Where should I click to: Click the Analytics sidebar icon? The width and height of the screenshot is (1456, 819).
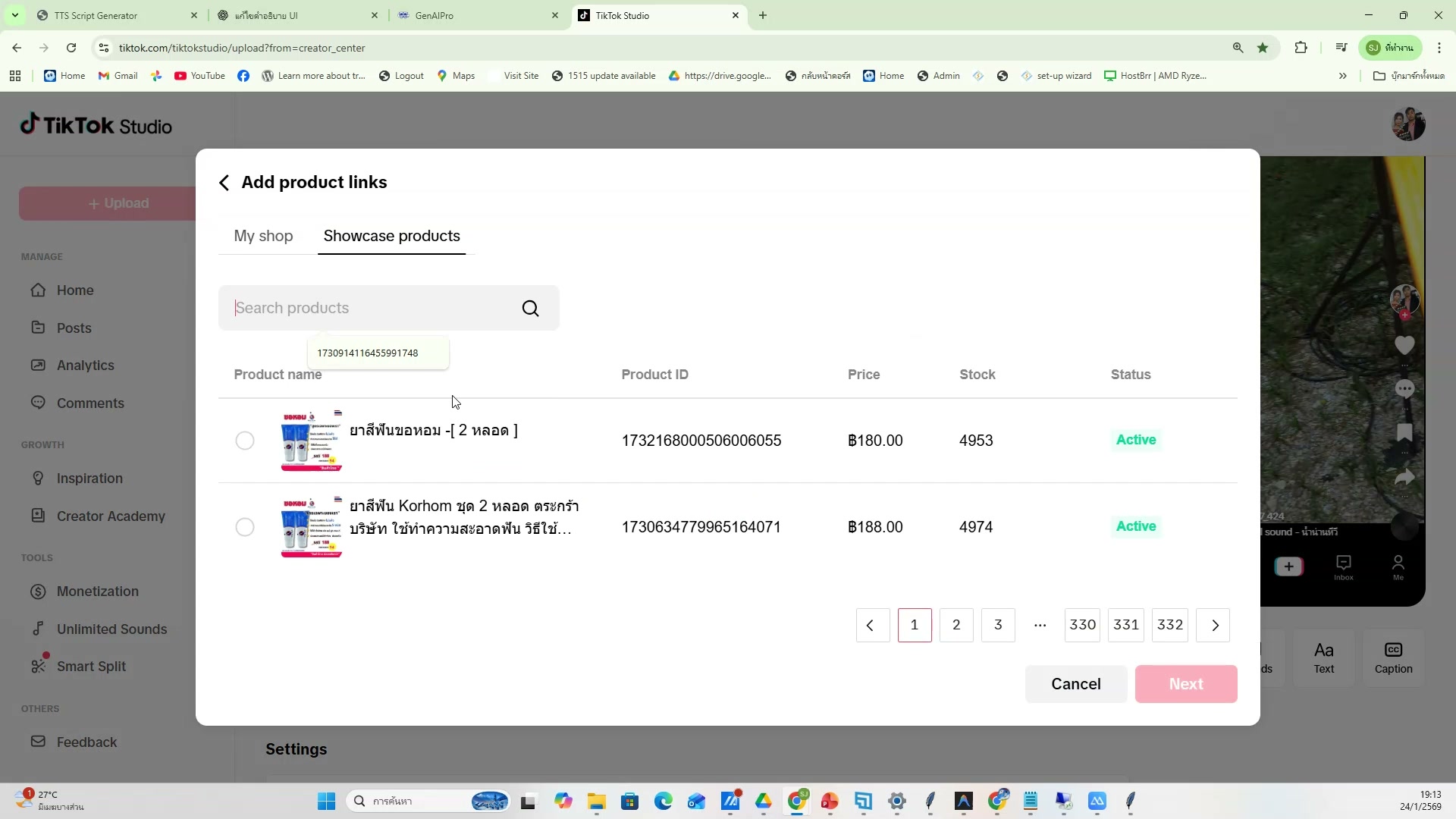coord(38,365)
